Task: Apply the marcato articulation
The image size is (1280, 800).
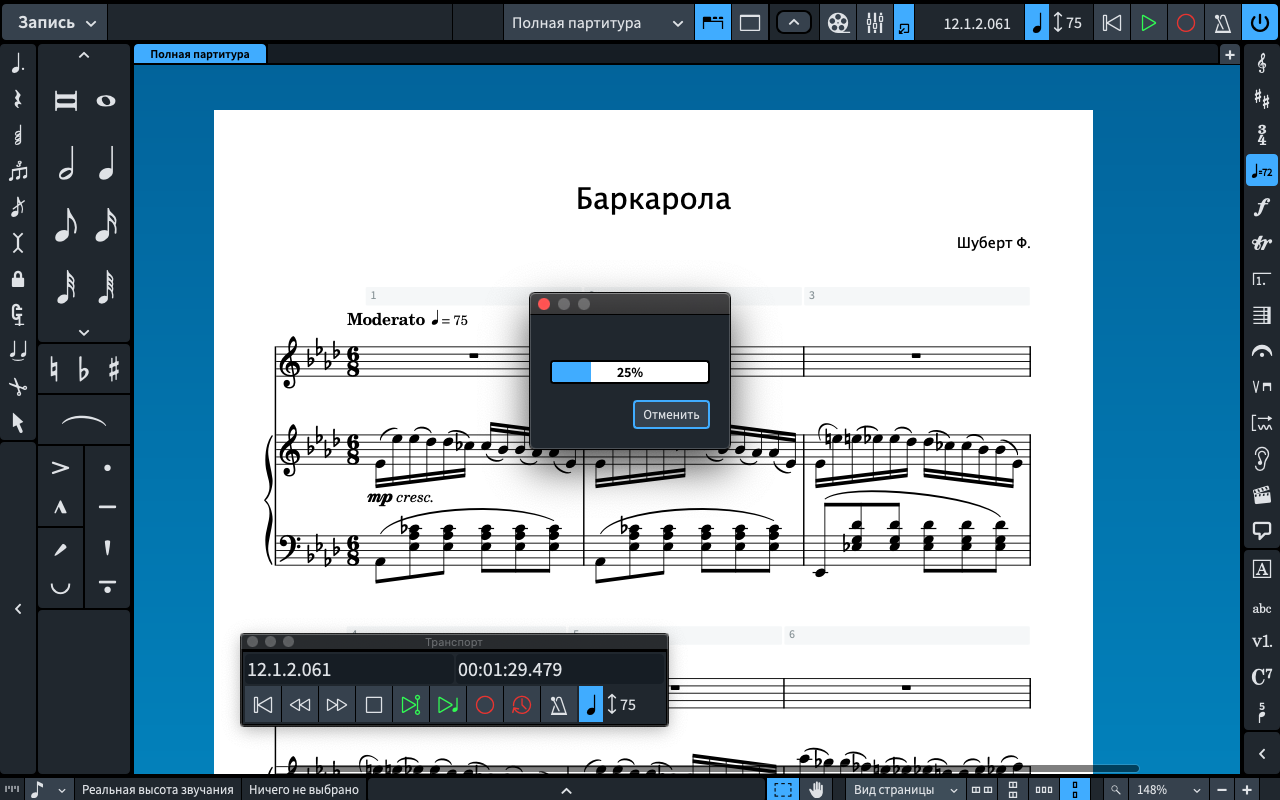Action: pyautogui.click(x=61, y=507)
